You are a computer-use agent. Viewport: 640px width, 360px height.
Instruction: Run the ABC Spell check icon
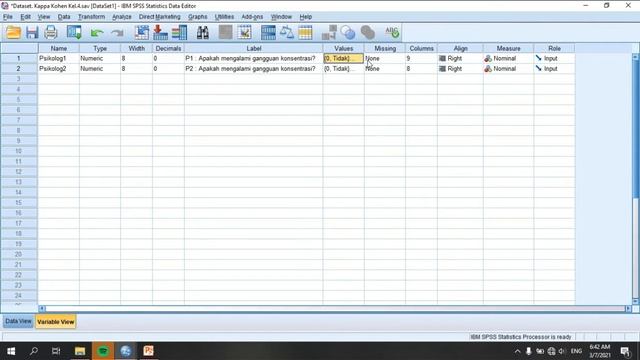[x=392, y=32]
